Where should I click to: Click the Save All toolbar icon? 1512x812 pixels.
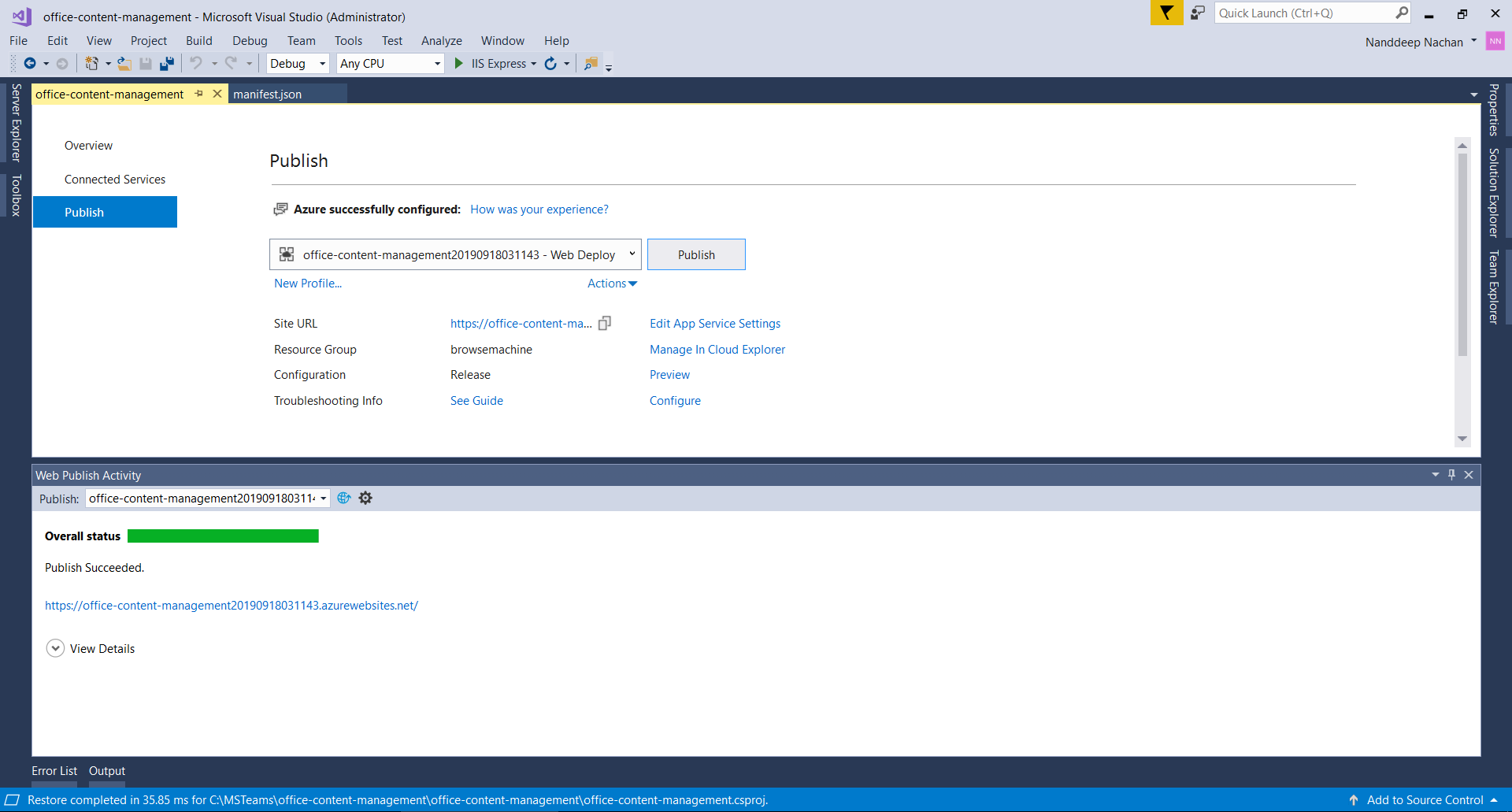(166, 64)
